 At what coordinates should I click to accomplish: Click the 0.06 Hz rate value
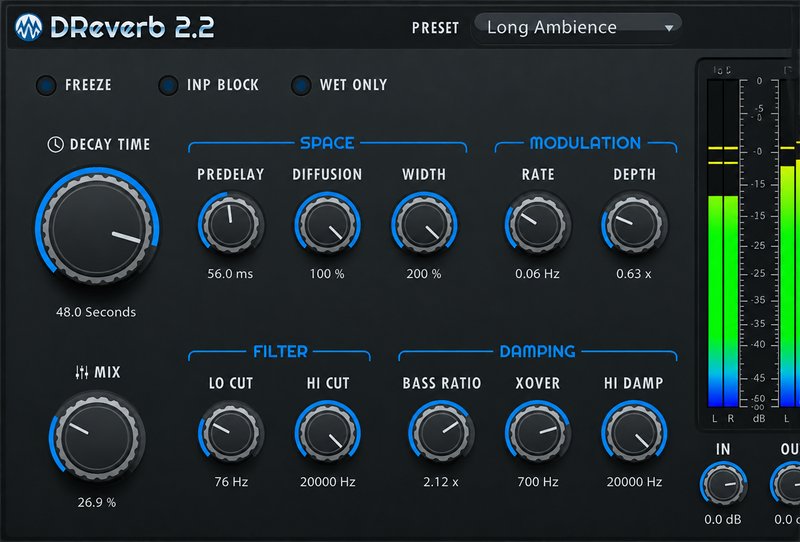(x=537, y=274)
